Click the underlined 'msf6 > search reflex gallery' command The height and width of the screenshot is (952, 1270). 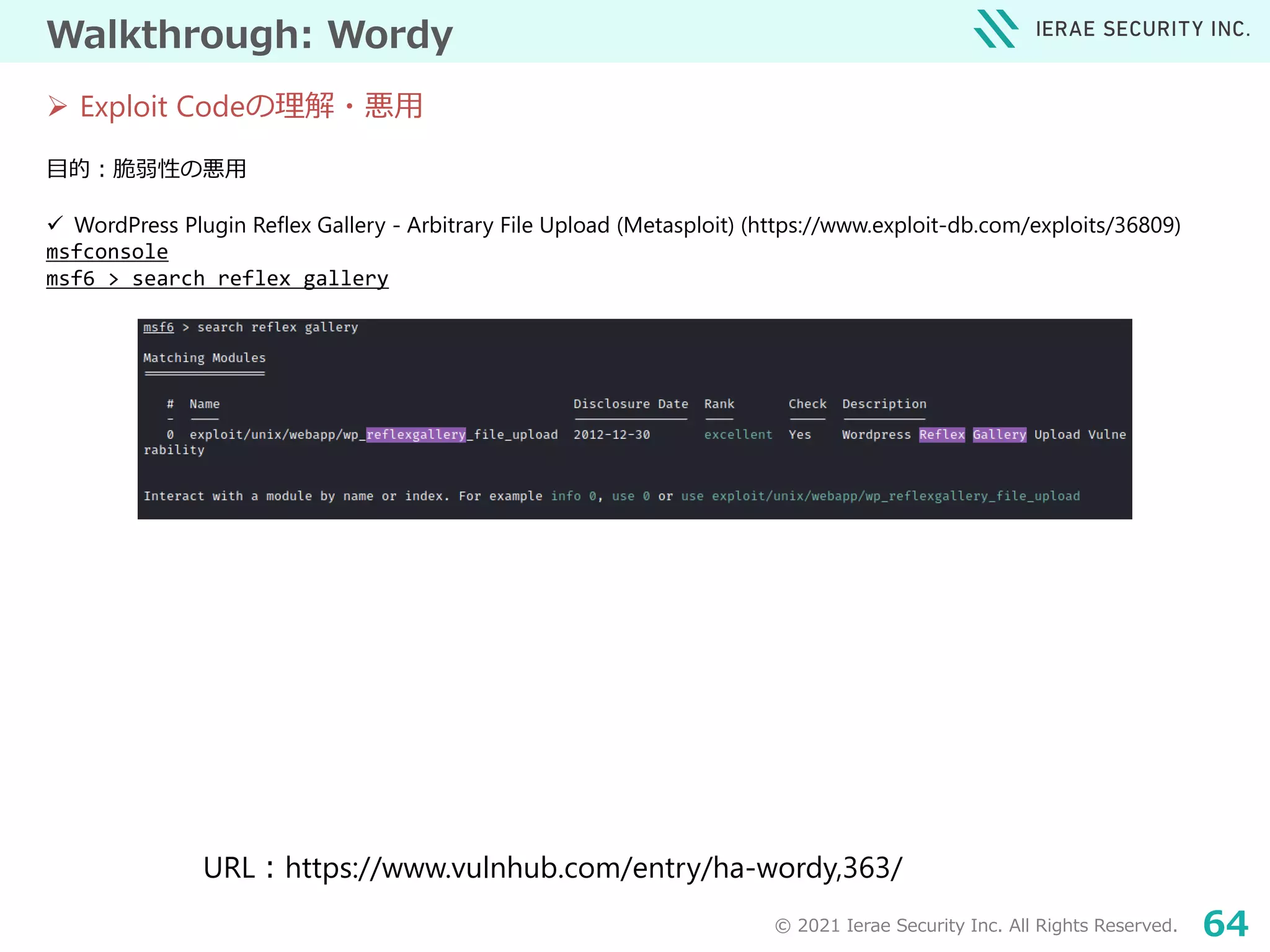click(x=218, y=279)
